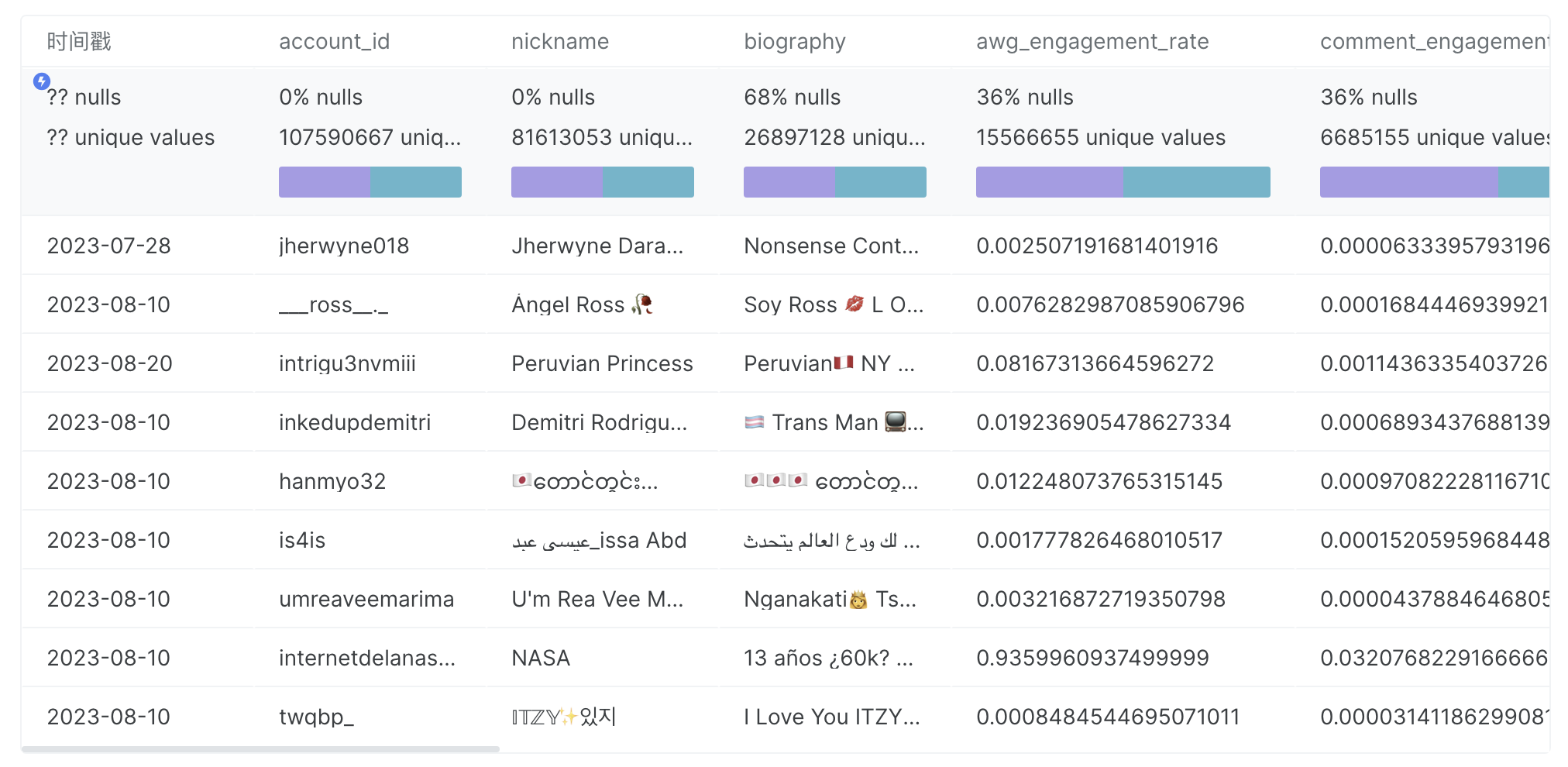Select nickname cell Jherwyne Dara...
Image resolution: width=1568 pixels, height=767 pixels.
(597, 246)
